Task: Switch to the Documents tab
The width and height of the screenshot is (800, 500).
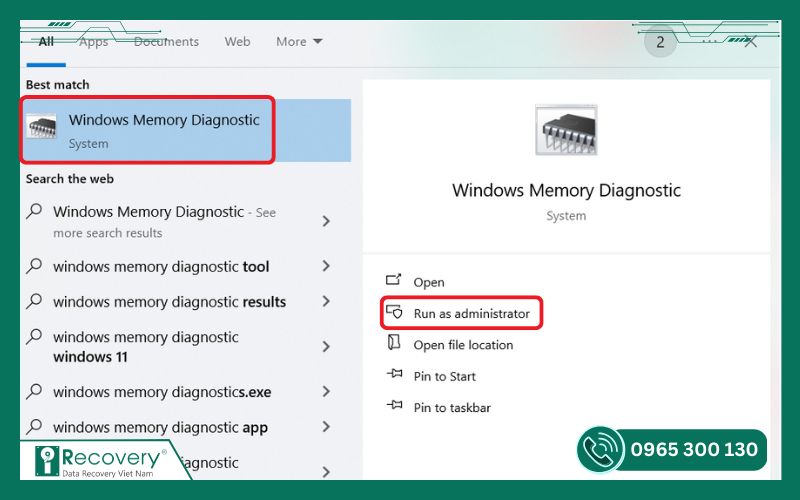Action: (x=166, y=41)
